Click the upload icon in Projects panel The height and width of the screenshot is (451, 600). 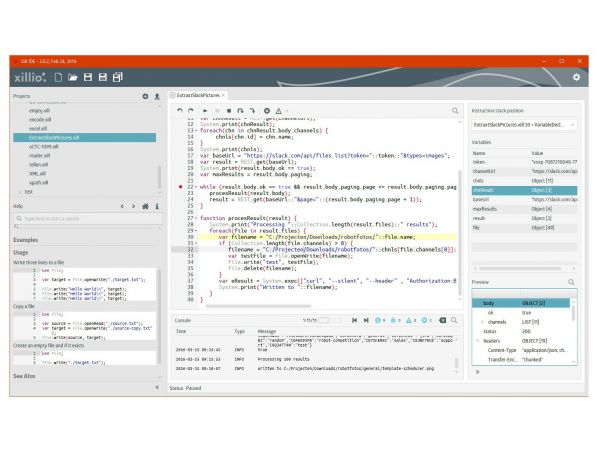pyautogui.click(x=157, y=96)
